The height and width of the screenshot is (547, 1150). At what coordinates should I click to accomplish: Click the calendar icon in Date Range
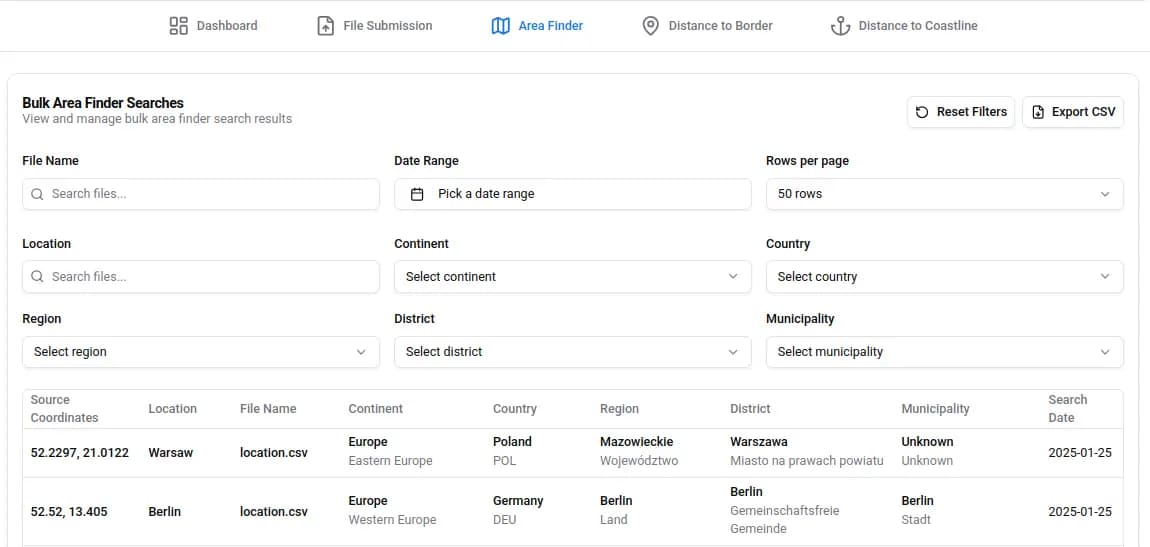point(418,194)
